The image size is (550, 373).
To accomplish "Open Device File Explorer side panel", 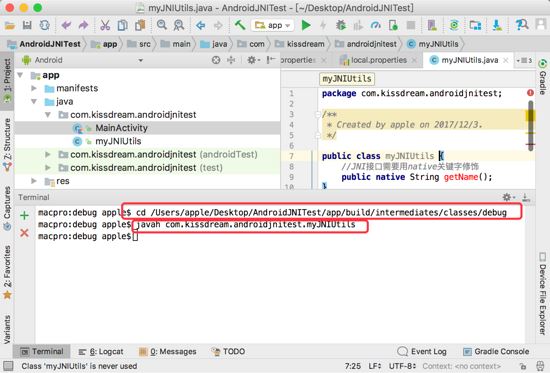I will 543,293.
